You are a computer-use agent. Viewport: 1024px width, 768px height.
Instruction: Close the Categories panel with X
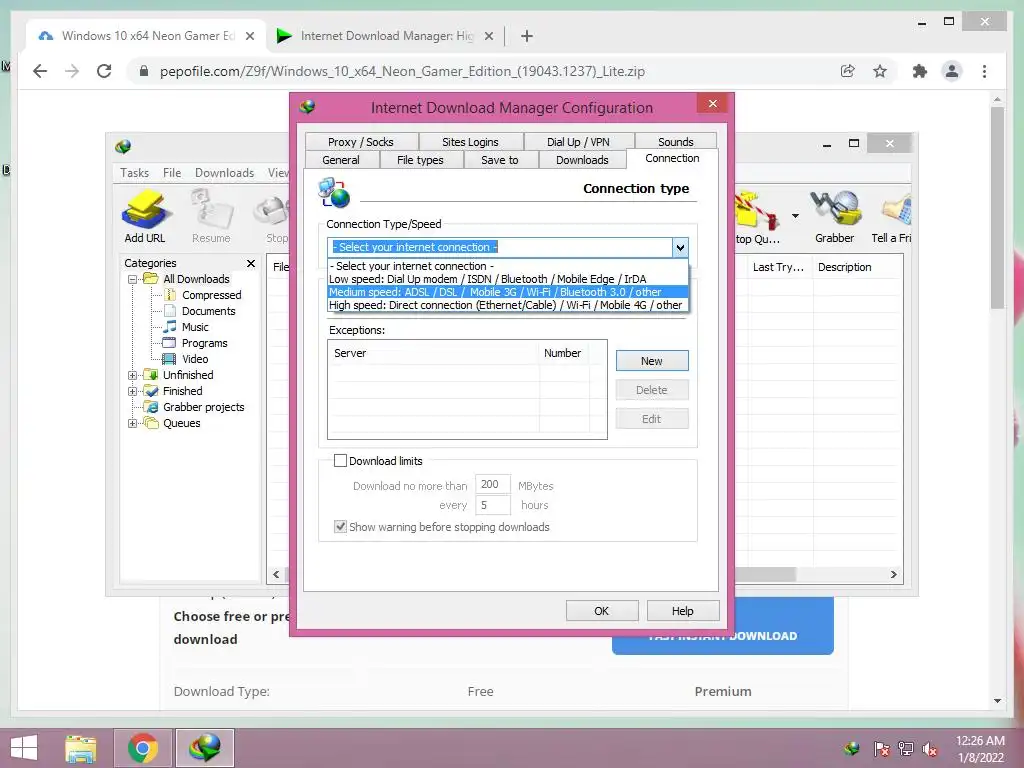251,263
